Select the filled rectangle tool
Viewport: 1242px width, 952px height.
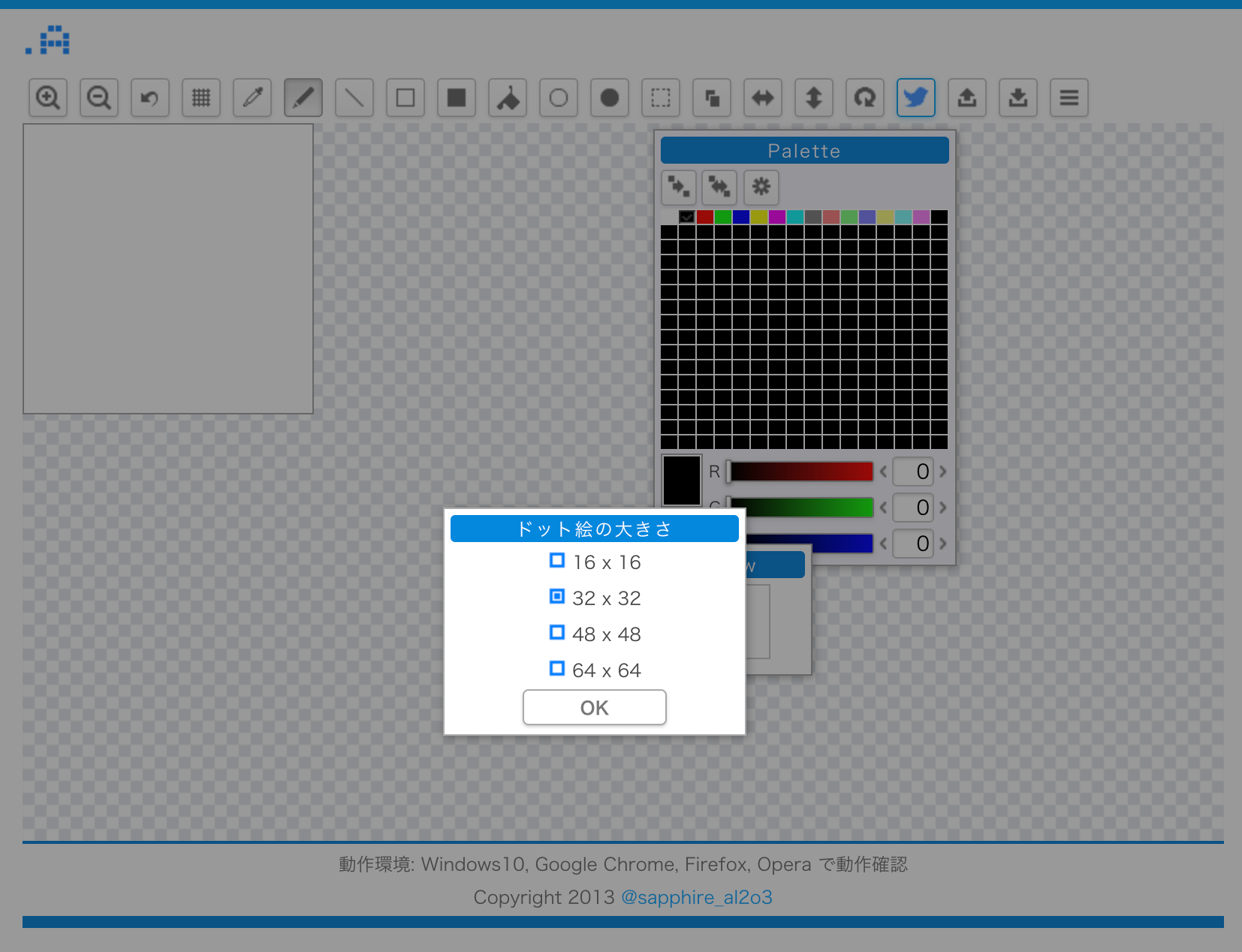click(x=457, y=98)
